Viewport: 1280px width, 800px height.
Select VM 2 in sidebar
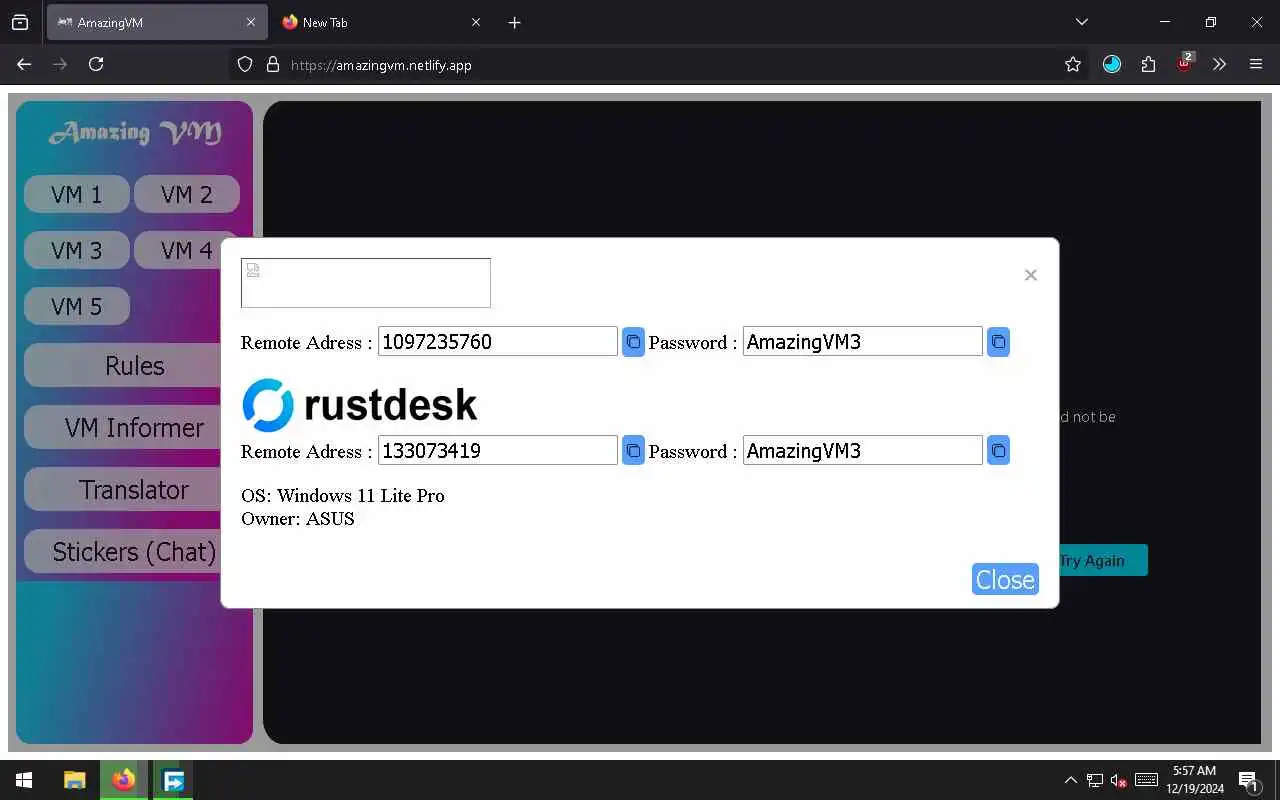(187, 194)
